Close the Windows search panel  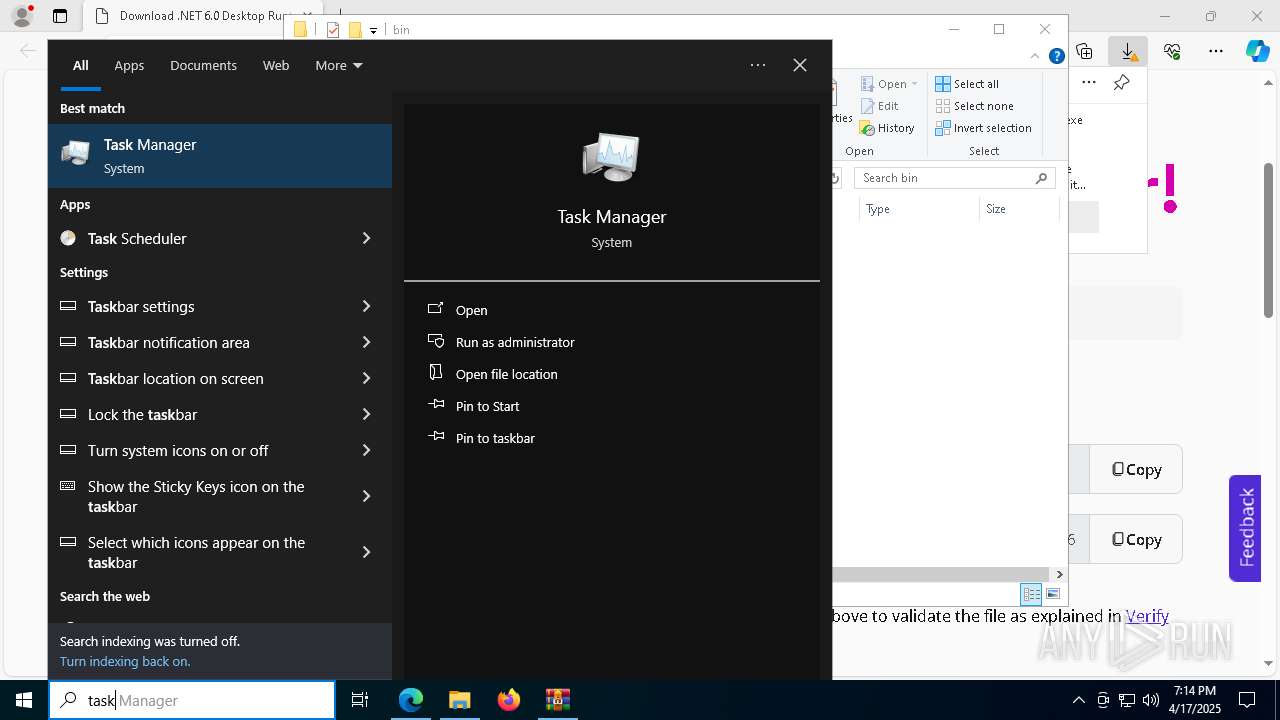(800, 65)
